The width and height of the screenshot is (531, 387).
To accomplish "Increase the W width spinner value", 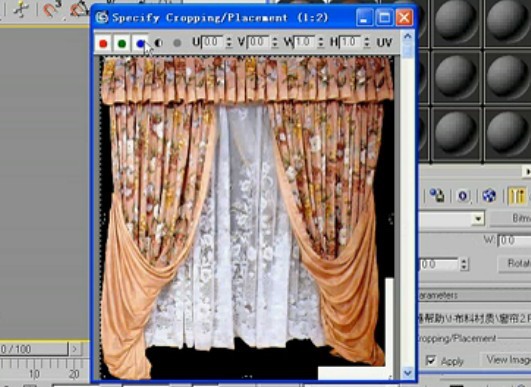I will (321, 39).
